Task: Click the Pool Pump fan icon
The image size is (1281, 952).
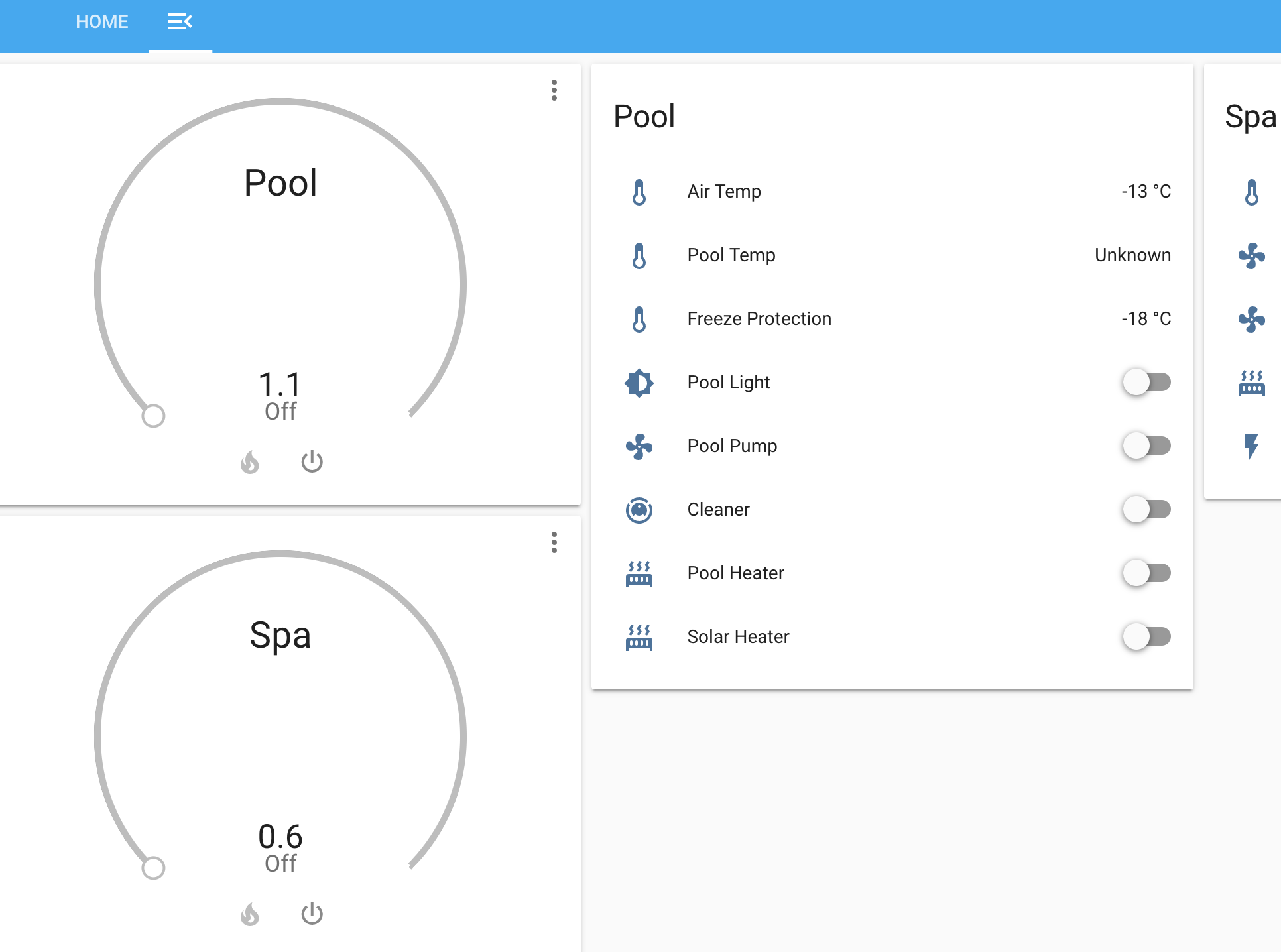Action: [x=639, y=446]
